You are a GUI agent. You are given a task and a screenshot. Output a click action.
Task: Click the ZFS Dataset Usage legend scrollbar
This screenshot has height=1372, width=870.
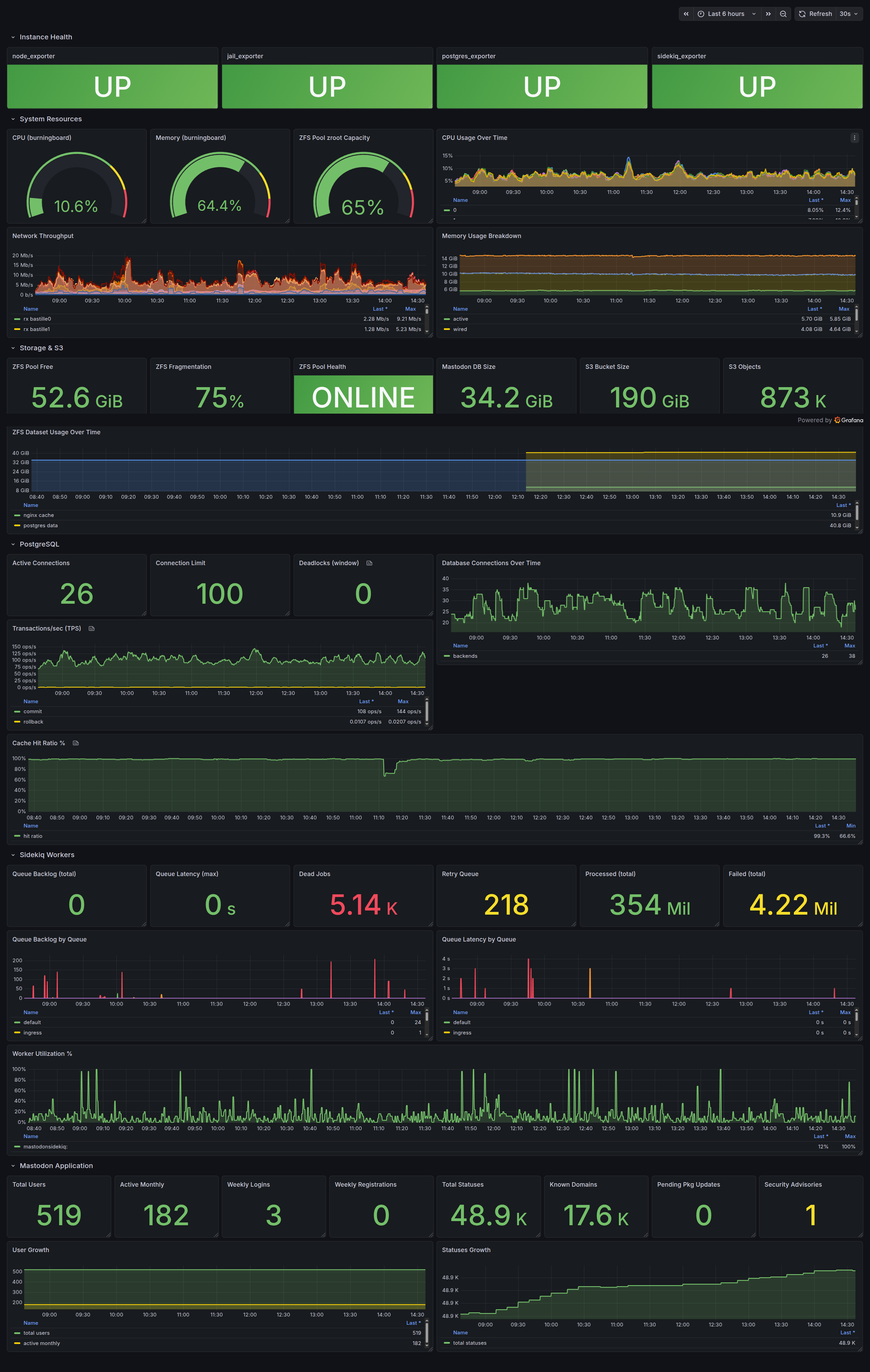(857, 515)
